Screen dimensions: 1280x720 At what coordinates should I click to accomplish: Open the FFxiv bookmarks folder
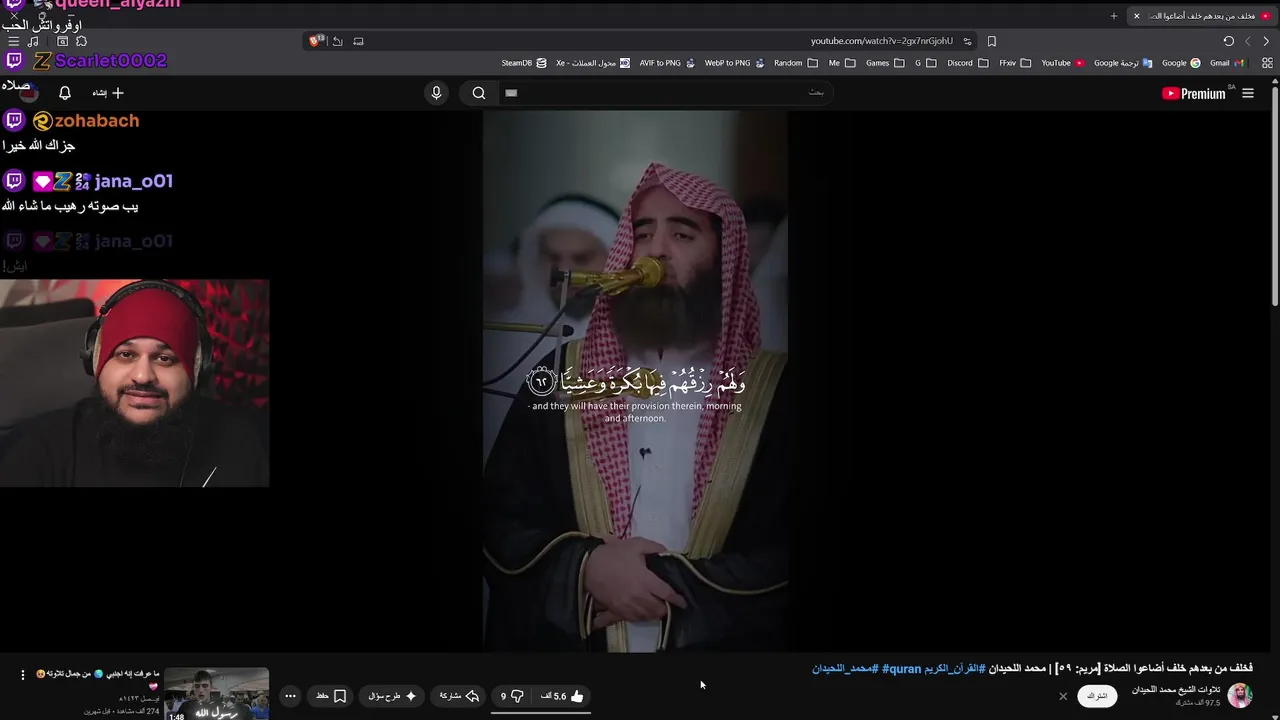click(x=1015, y=63)
